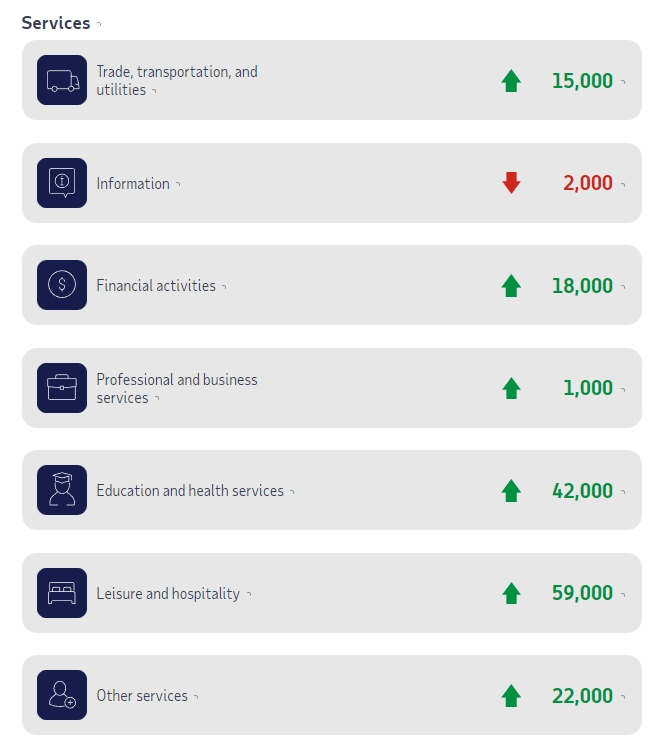Click the green up arrow beside 15,000
Viewport: 663px width, 750px height.
pyautogui.click(x=511, y=81)
